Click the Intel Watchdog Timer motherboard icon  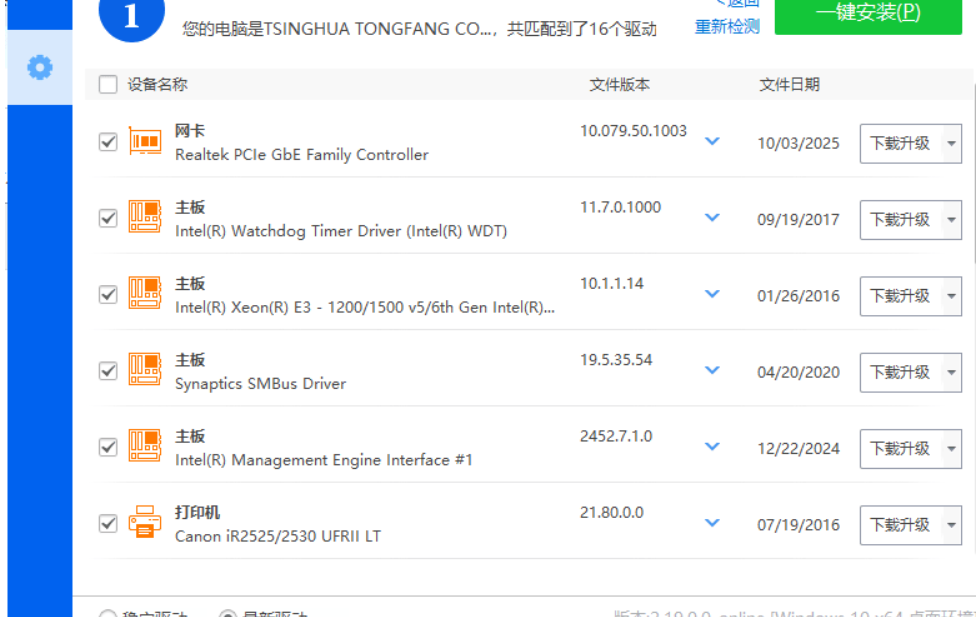click(x=144, y=218)
